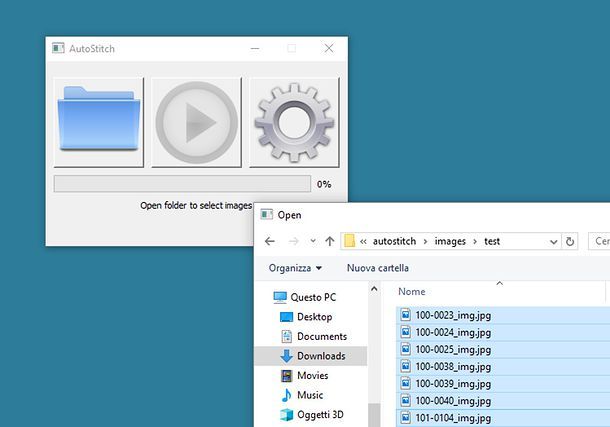
Task: Open the address bar history dropdown
Action: (x=554, y=242)
